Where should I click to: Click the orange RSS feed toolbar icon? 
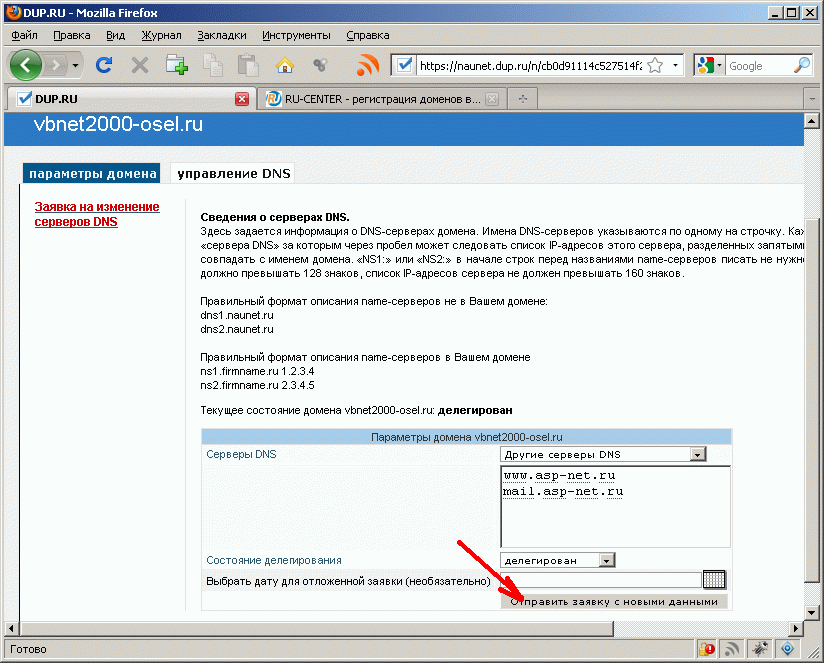coord(367,65)
